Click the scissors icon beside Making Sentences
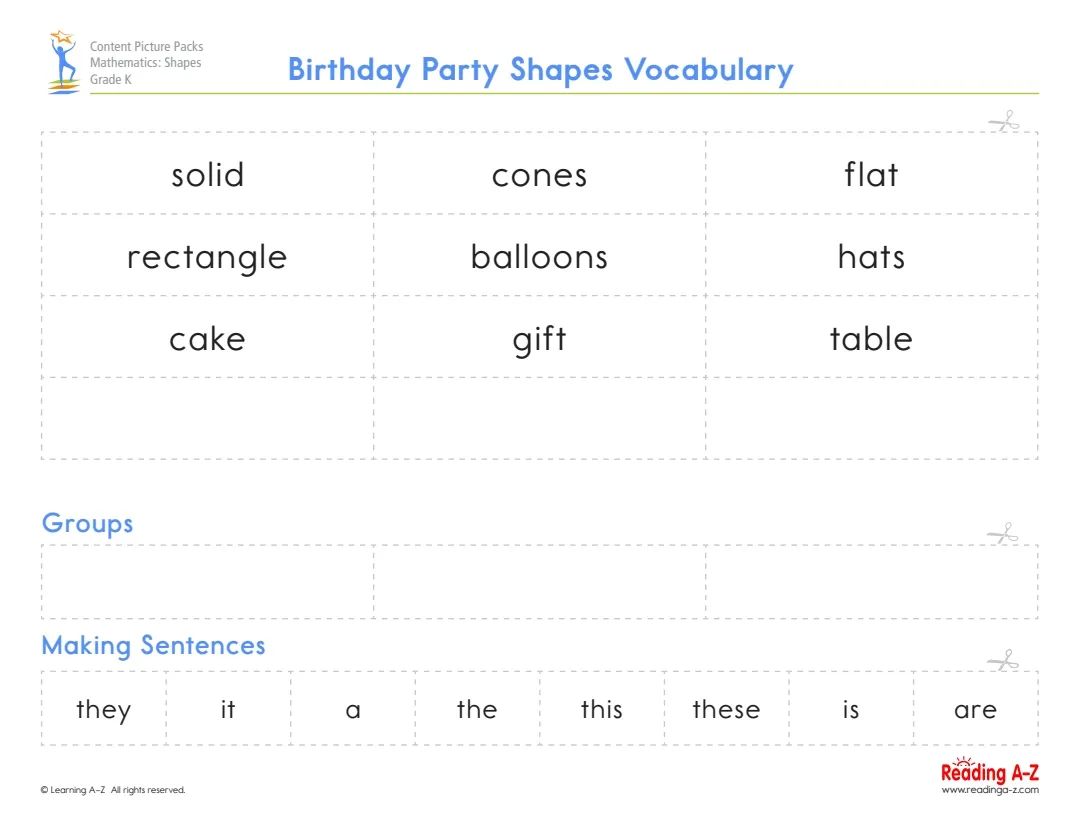 point(1002,660)
